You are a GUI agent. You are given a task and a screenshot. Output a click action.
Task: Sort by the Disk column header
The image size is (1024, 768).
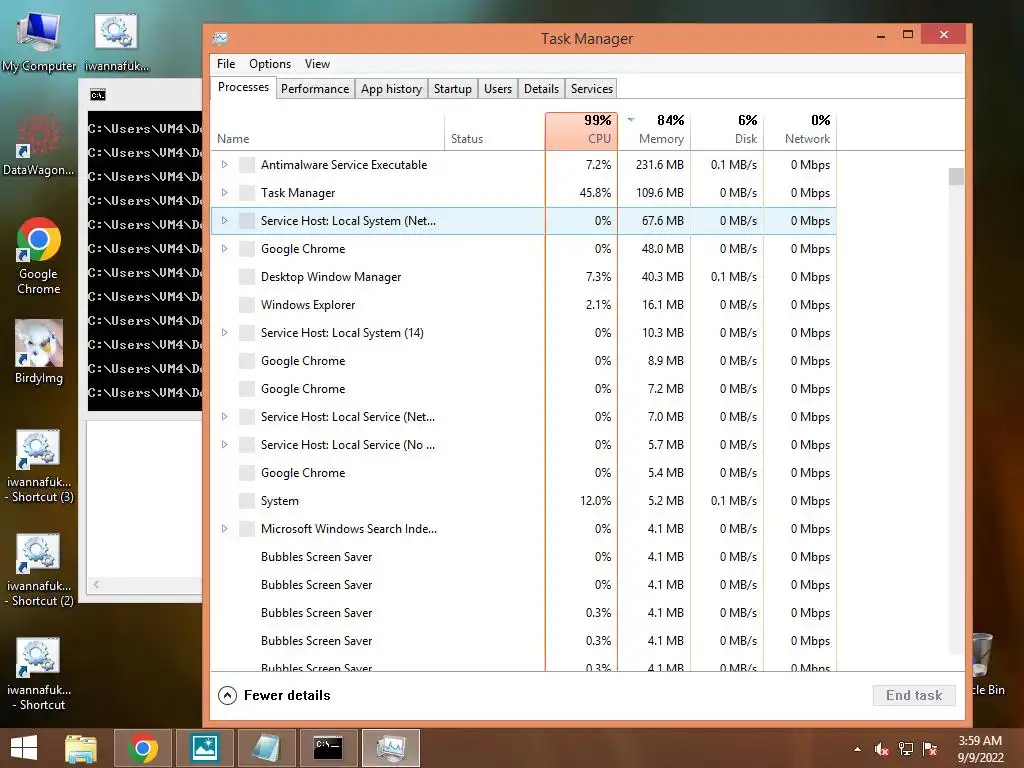[727, 131]
